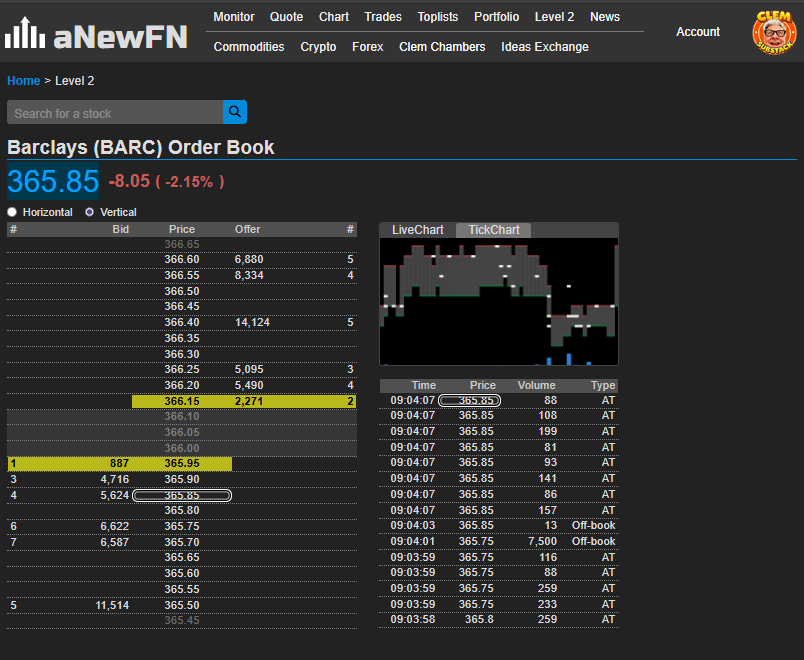The width and height of the screenshot is (804, 660).
Task: Click the highlighted 365.95 best bid price
Action: 182,463
